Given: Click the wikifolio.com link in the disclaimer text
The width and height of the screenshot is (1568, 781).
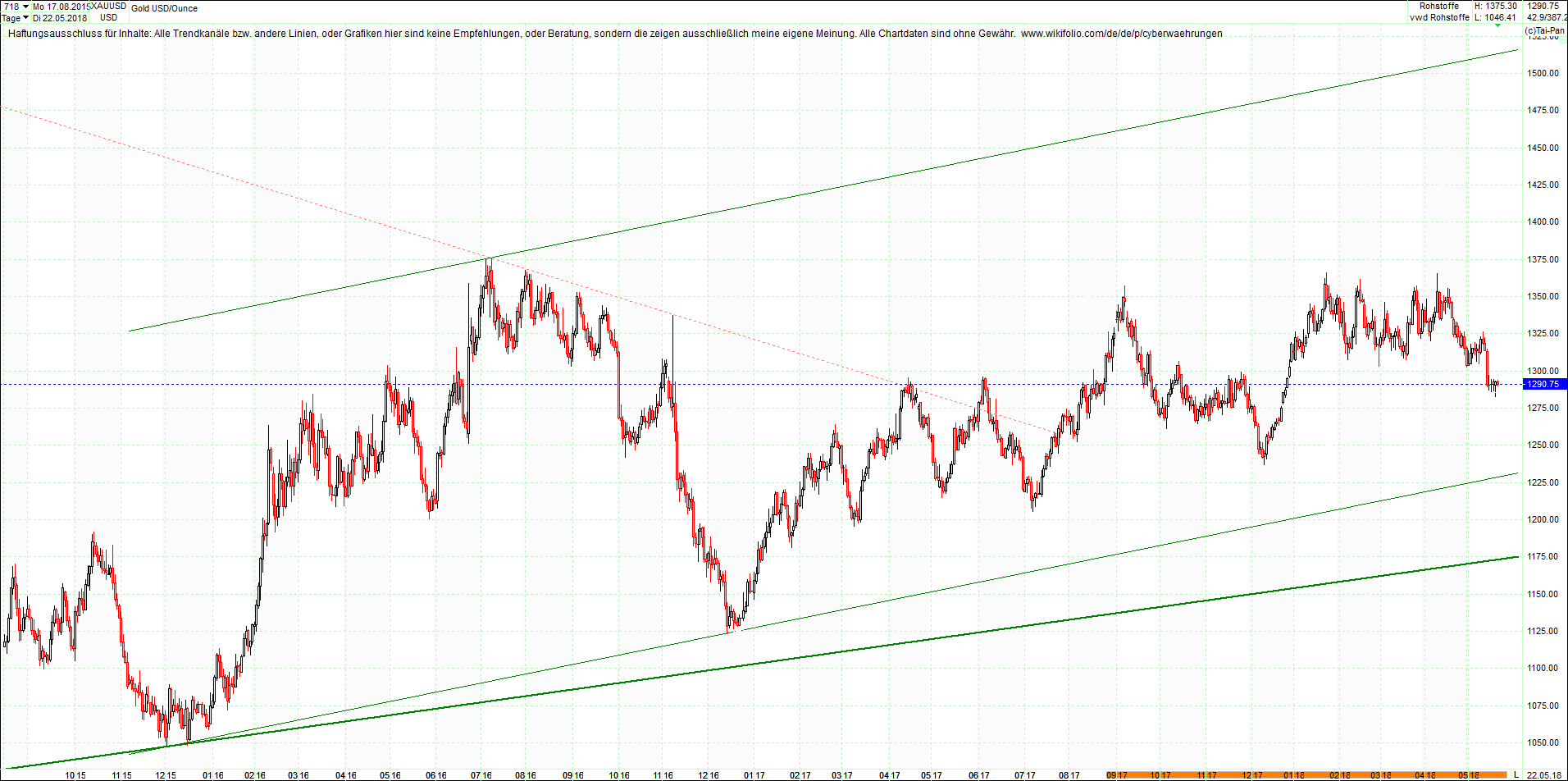Looking at the screenshot, I should pyautogui.click(x=1124, y=34).
